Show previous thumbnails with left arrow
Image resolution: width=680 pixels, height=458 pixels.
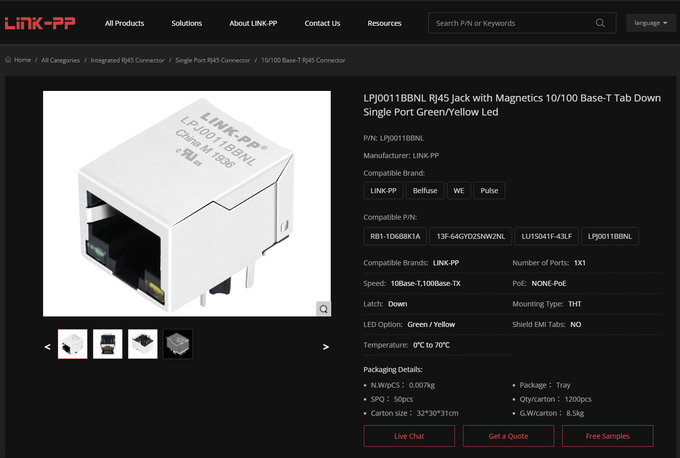tap(47, 347)
